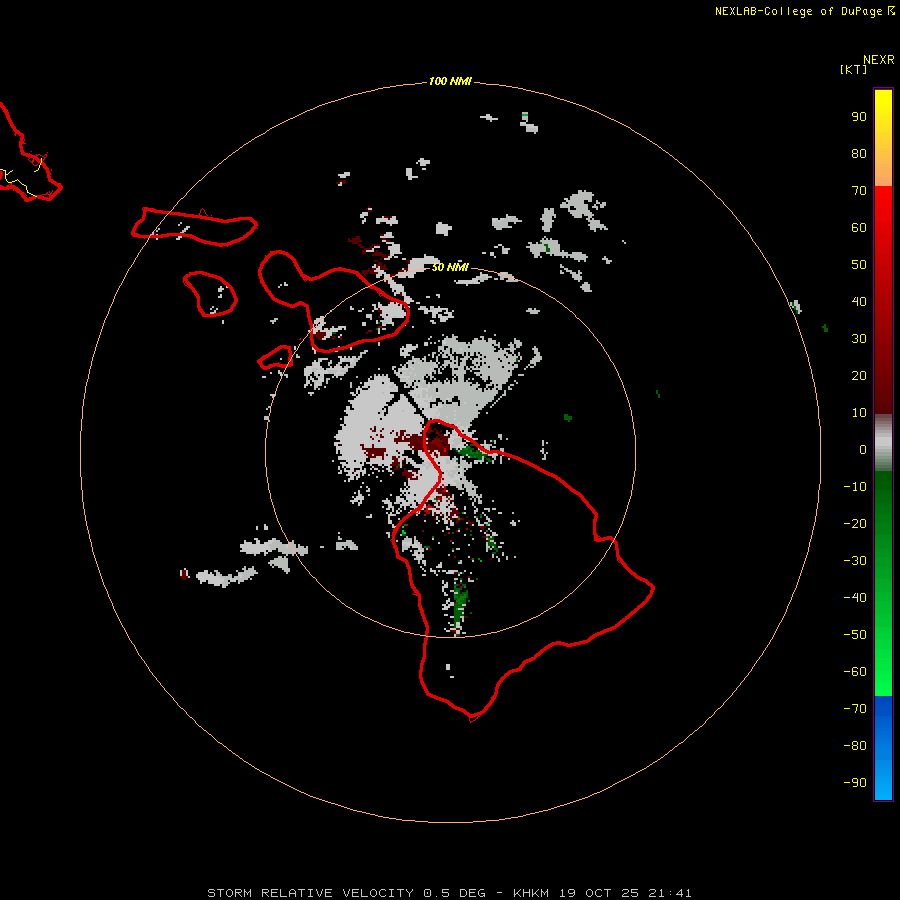Click the 90 value on velocity scale
This screenshot has width=900, height=900.
tap(859, 117)
